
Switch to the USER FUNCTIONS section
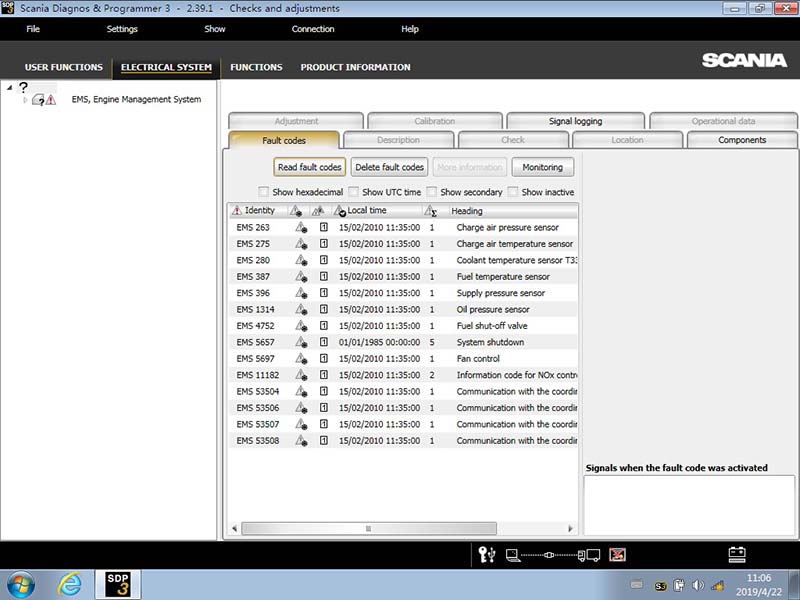[x=64, y=67]
